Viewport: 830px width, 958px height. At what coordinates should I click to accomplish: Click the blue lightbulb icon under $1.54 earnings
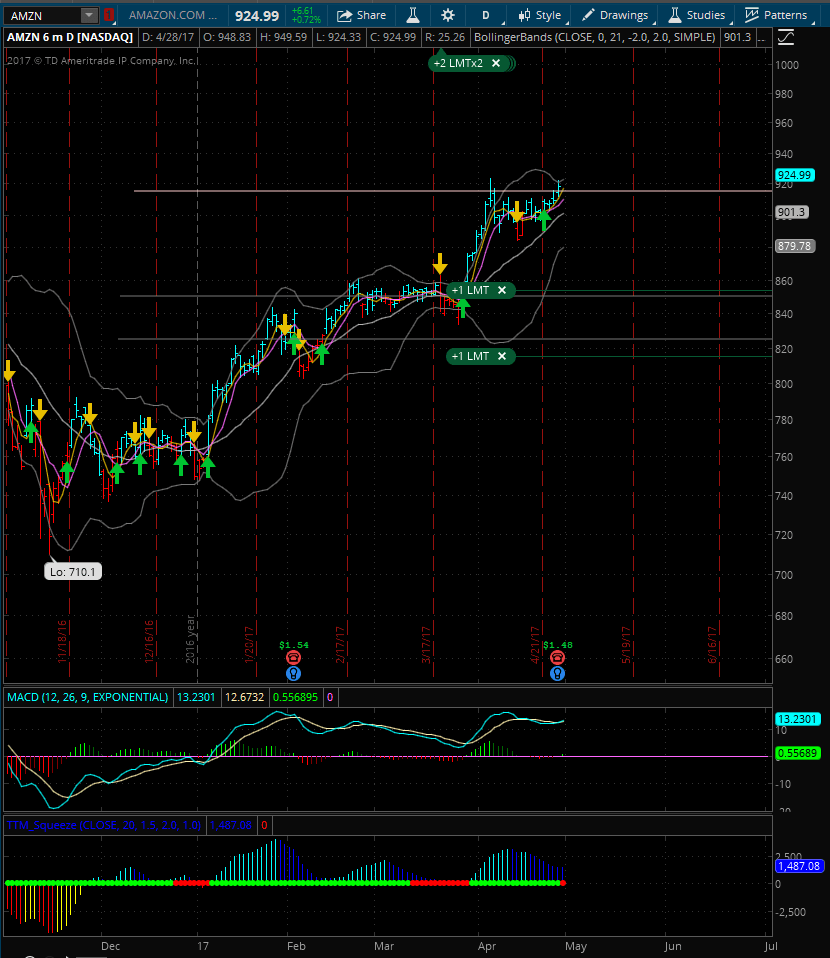pyautogui.click(x=293, y=673)
